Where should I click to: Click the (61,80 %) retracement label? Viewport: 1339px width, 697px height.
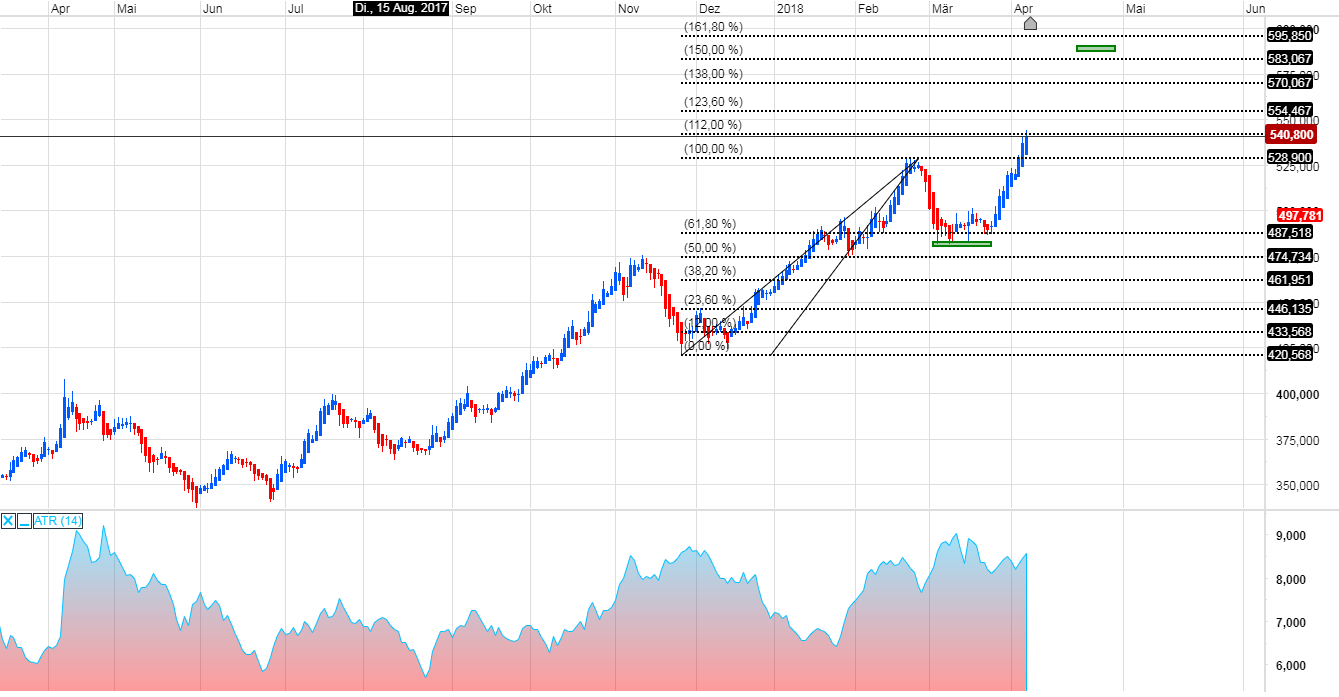click(x=711, y=224)
